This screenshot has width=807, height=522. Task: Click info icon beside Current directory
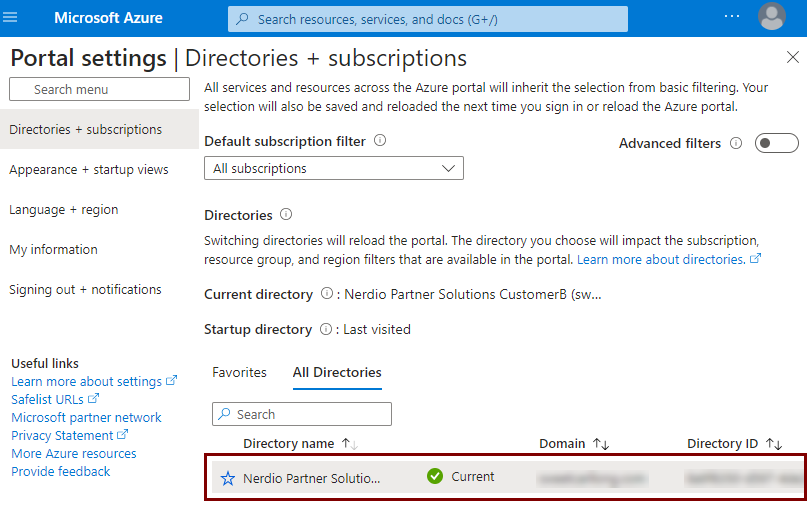pos(326,293)
